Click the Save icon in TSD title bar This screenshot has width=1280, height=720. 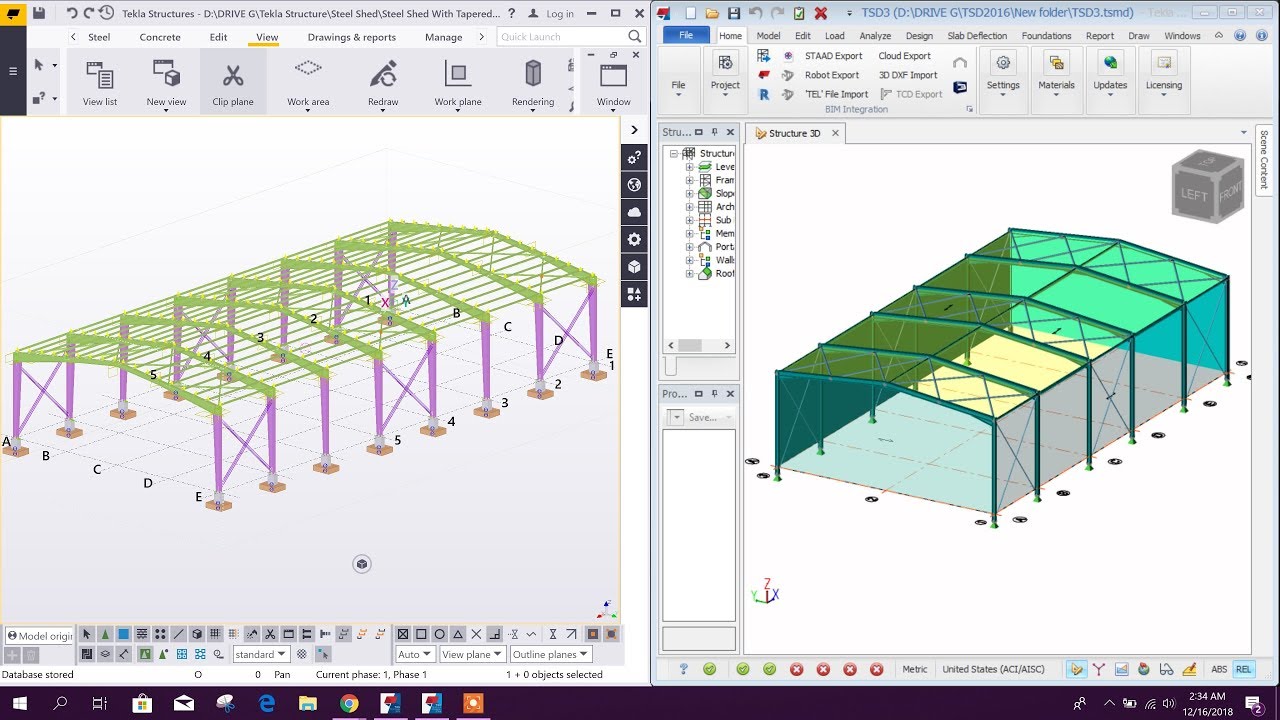(x=734, y=13)
